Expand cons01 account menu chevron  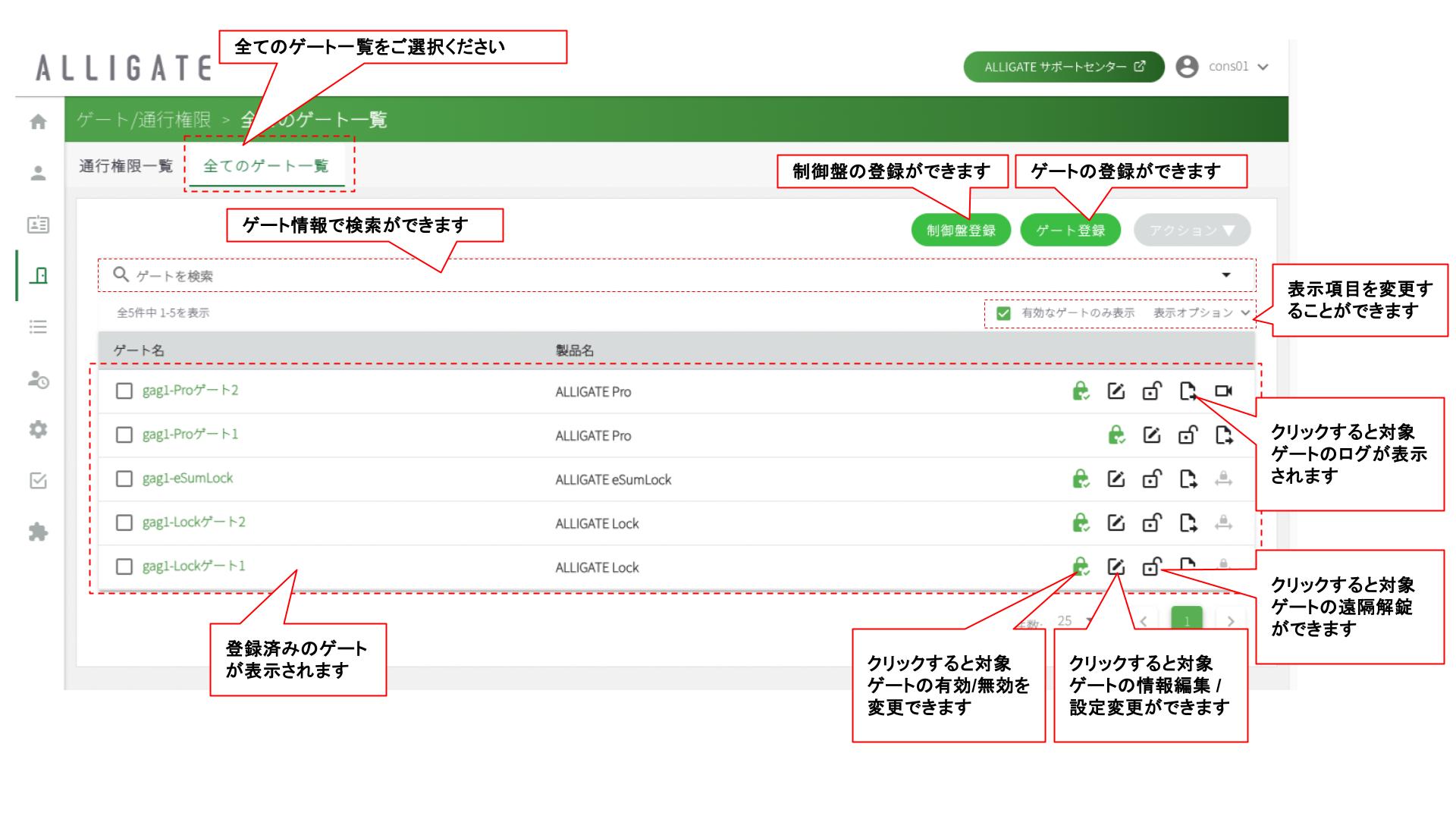pyautogui.click(x=1263, y=67)
